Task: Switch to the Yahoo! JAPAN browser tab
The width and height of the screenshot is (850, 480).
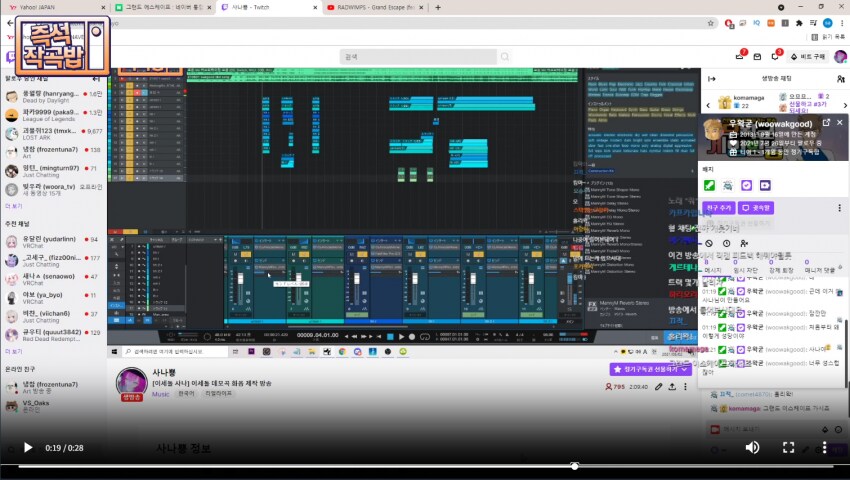Action: pyautogui.click(x=54, y=8)
